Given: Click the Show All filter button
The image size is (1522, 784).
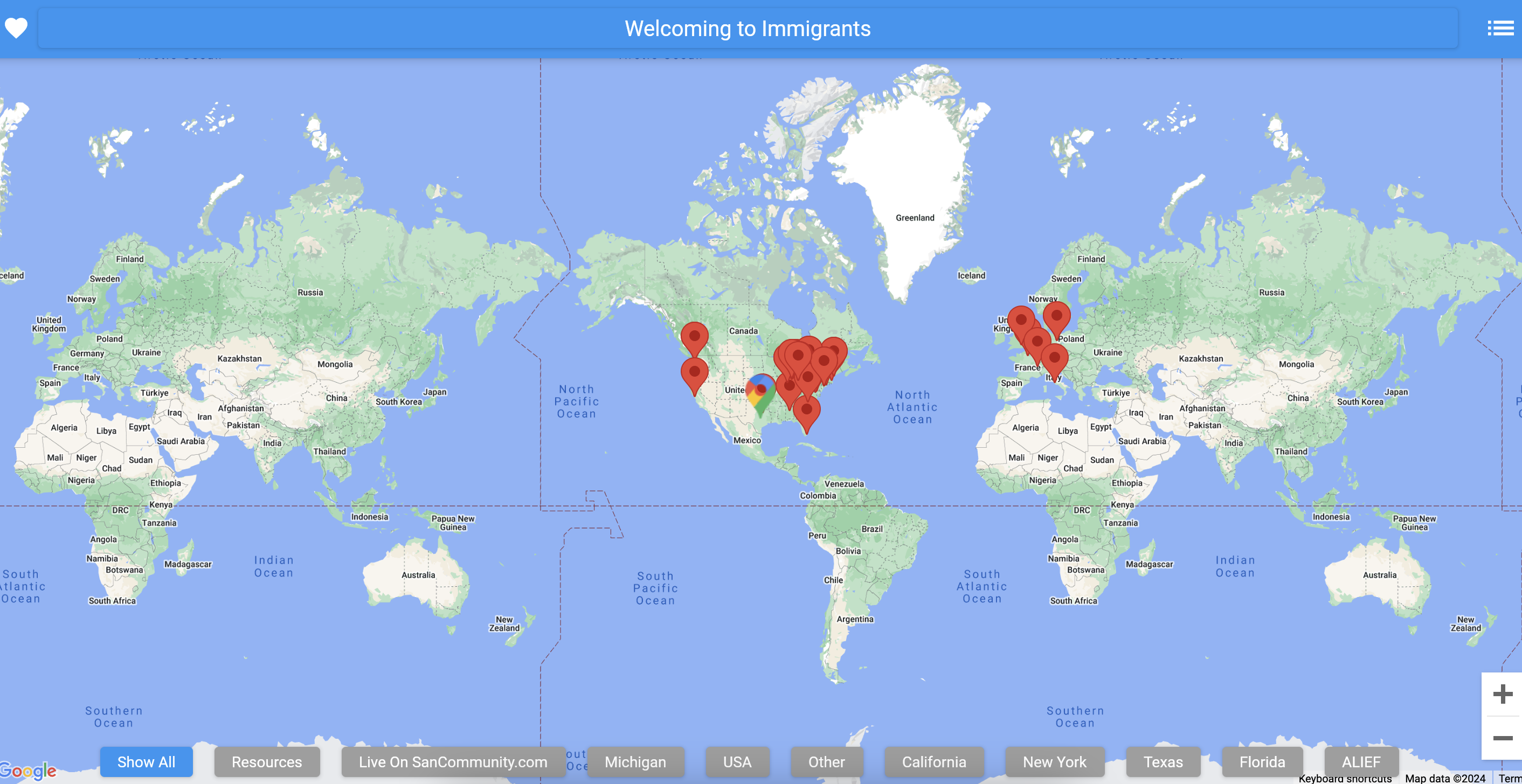Looking at the screenshot, I should tap(146, 761).
